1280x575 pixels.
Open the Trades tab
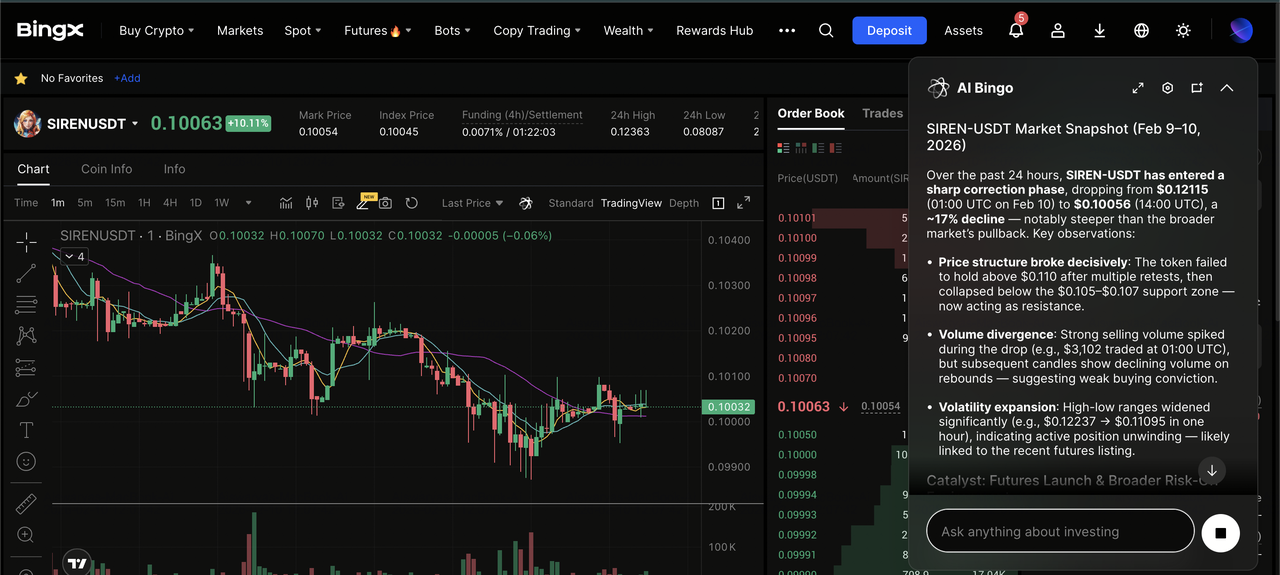pyautogui.click(x=882, y=114)
